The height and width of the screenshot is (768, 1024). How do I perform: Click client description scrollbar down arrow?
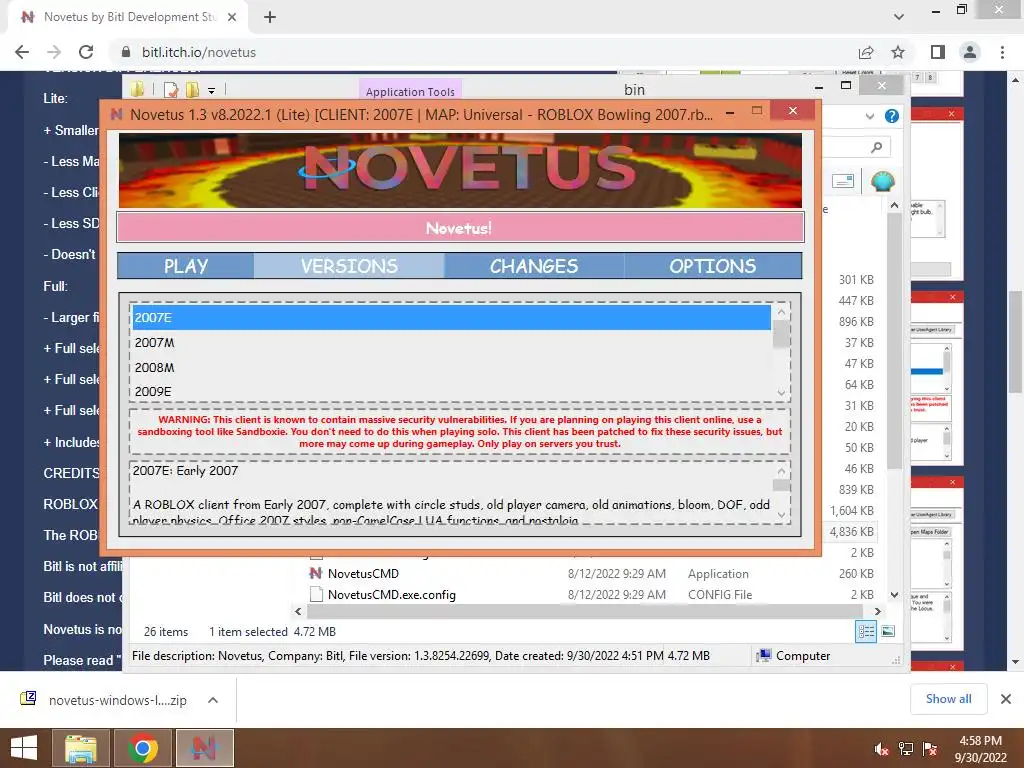pos(781,515)
